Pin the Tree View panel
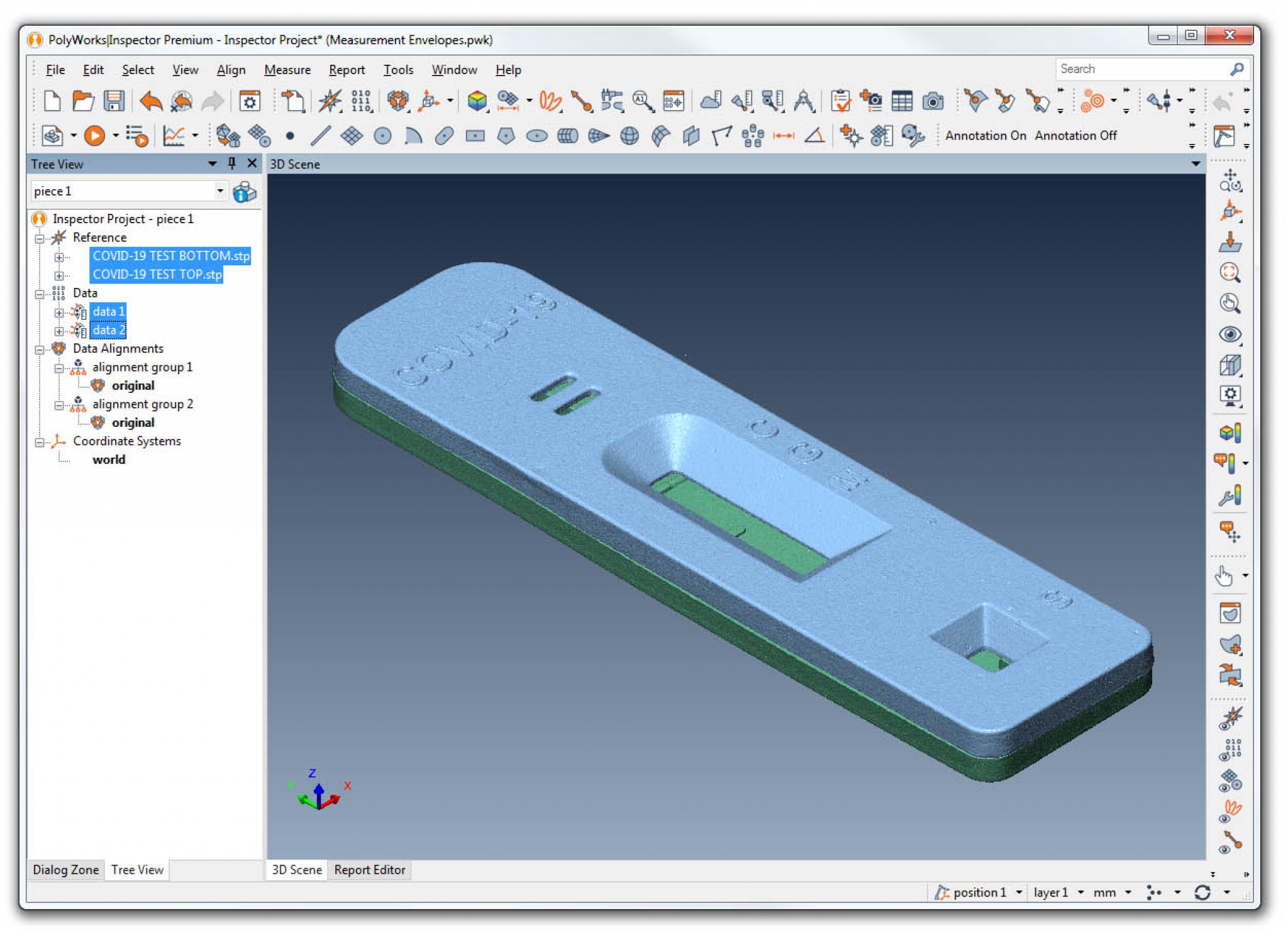Screen dimensions: 1288x943 point(232,163)
